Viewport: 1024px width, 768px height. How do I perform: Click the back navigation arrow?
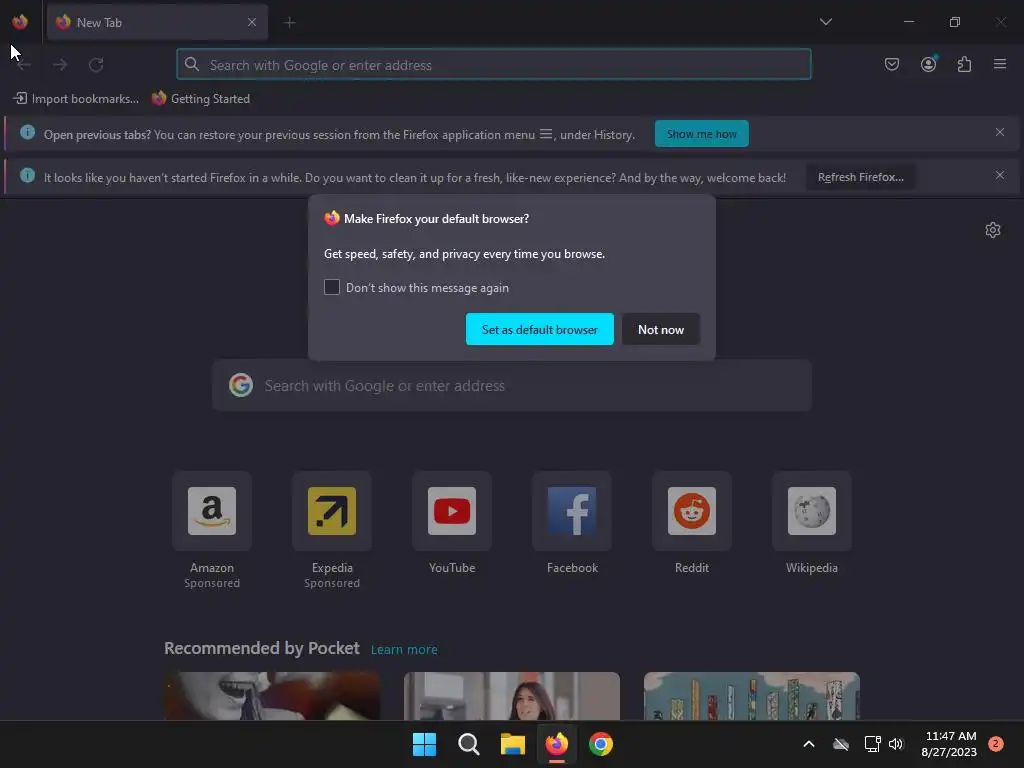[x=24, y=65]
